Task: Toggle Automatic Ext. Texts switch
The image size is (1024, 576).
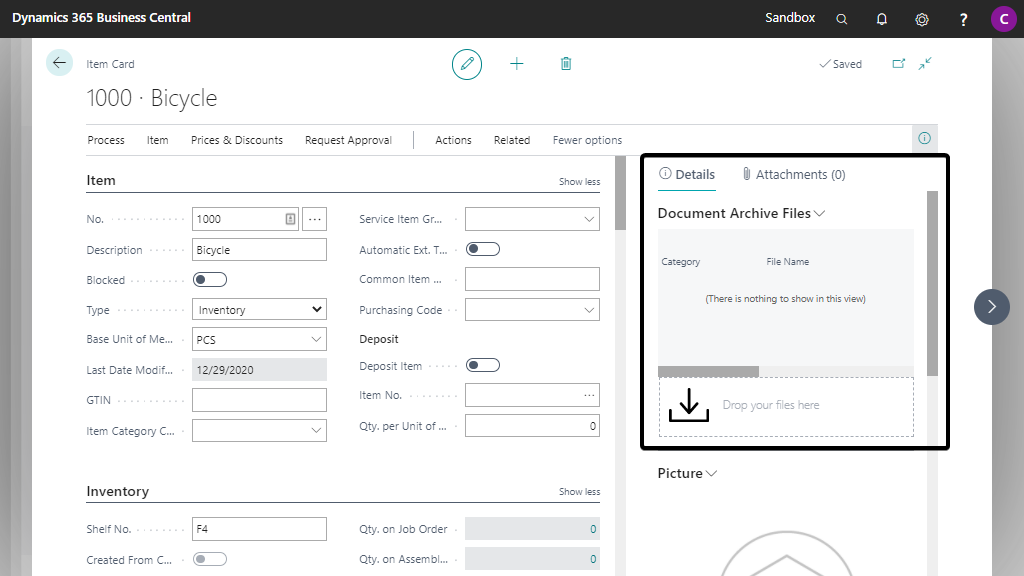Action: [483, 249]
